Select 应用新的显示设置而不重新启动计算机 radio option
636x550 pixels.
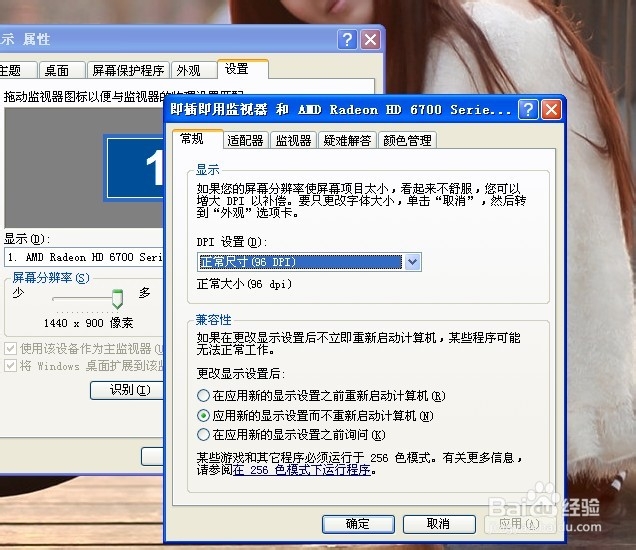[315, 415]
